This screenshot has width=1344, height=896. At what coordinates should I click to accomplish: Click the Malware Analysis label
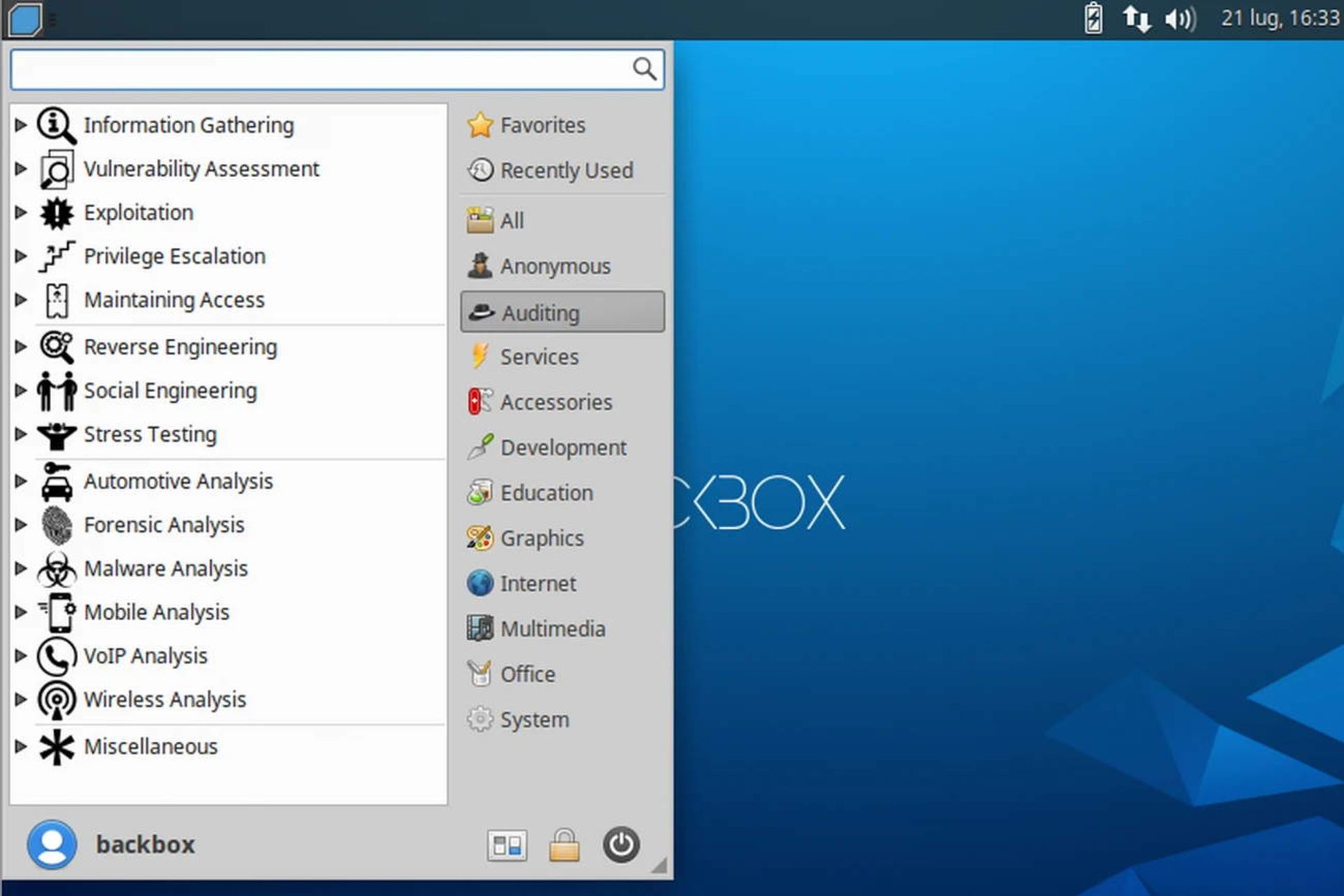pyautogui.click(x=166, y=569)
